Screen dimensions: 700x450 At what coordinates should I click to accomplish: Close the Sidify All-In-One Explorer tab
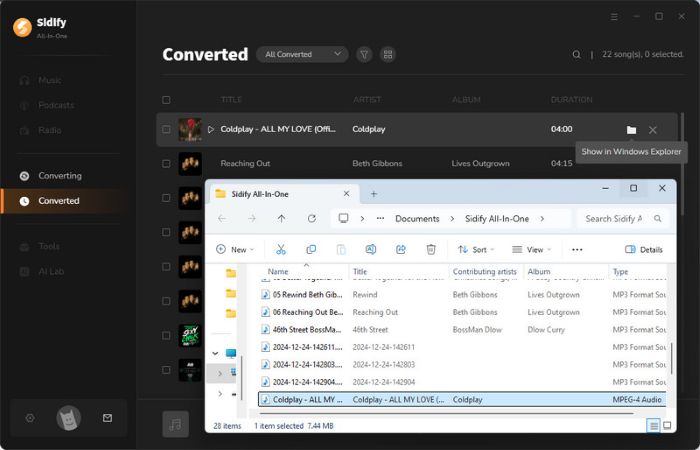pos(346,194)
